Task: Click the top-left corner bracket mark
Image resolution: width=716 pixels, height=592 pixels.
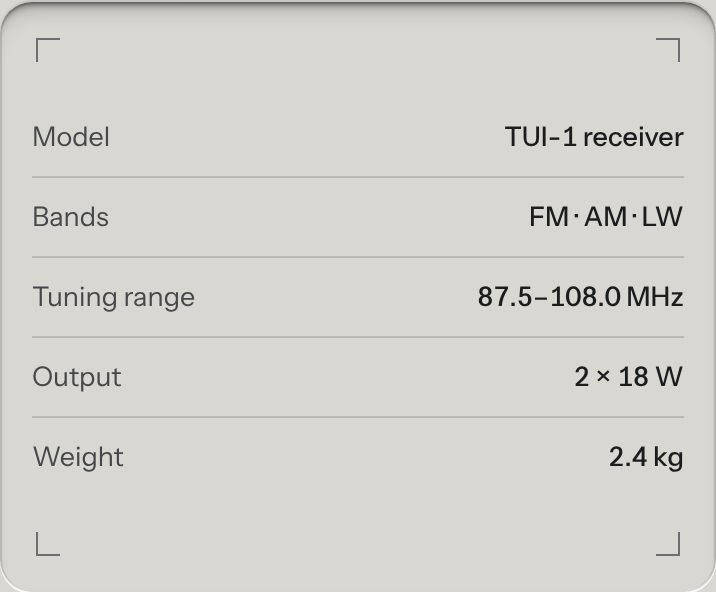Action: click(x=48, y=50)
